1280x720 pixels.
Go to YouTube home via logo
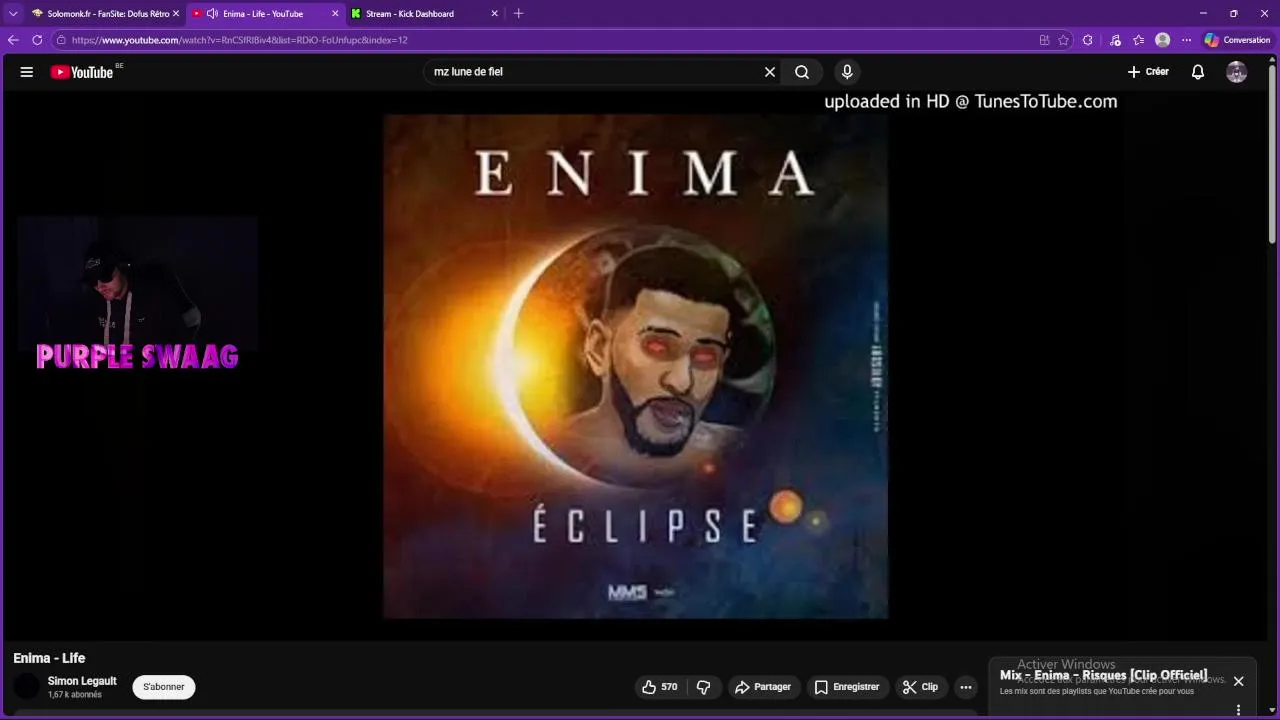tap(82, 72)
